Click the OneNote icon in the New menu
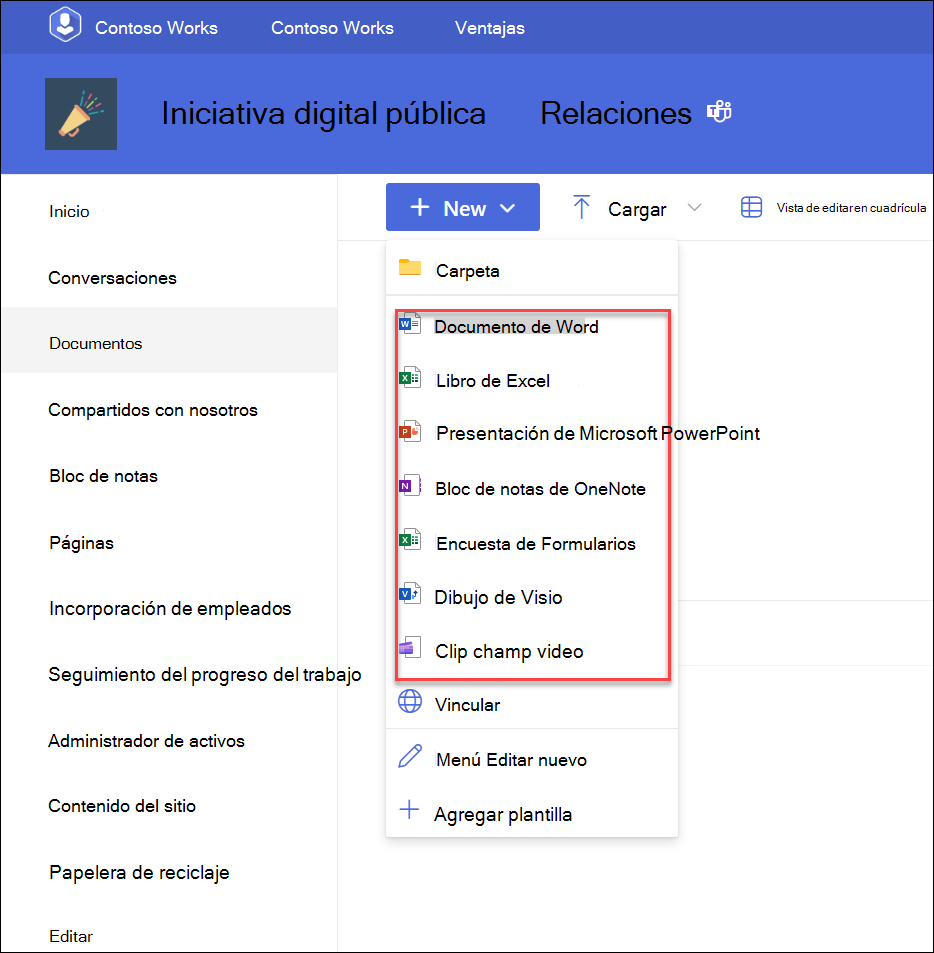 tap(410, 486)
